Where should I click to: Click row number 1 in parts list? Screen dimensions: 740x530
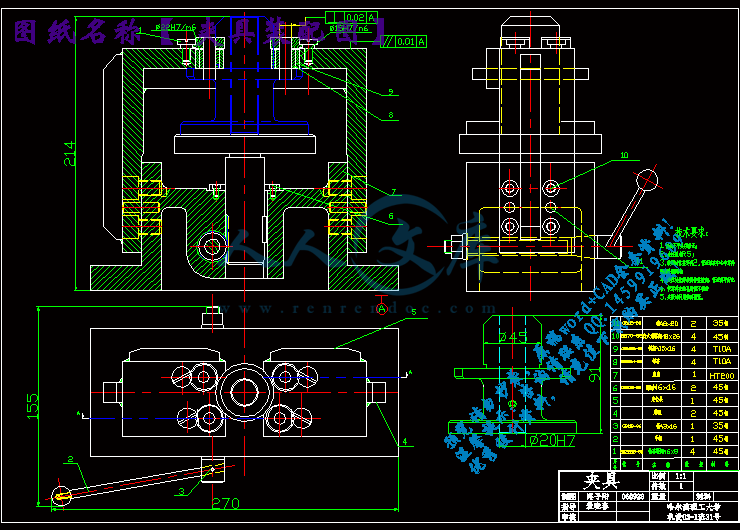pyautogui.click(x=614, y=452)
